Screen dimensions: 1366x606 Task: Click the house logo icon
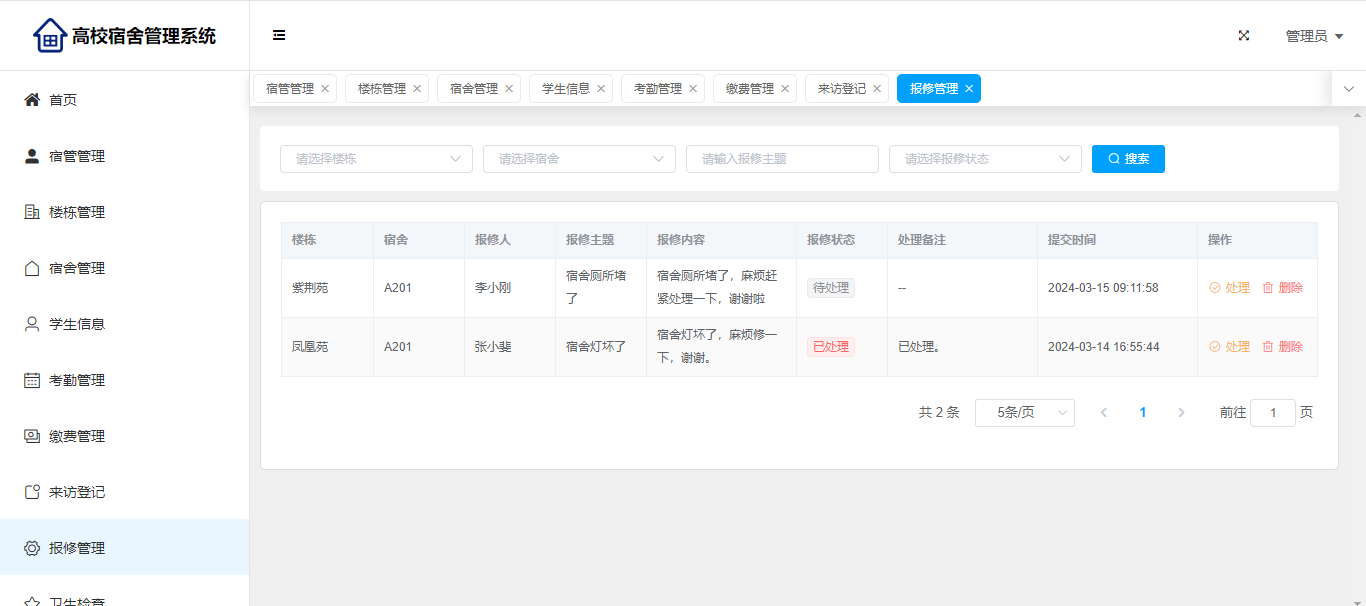(x=49, y=36)
